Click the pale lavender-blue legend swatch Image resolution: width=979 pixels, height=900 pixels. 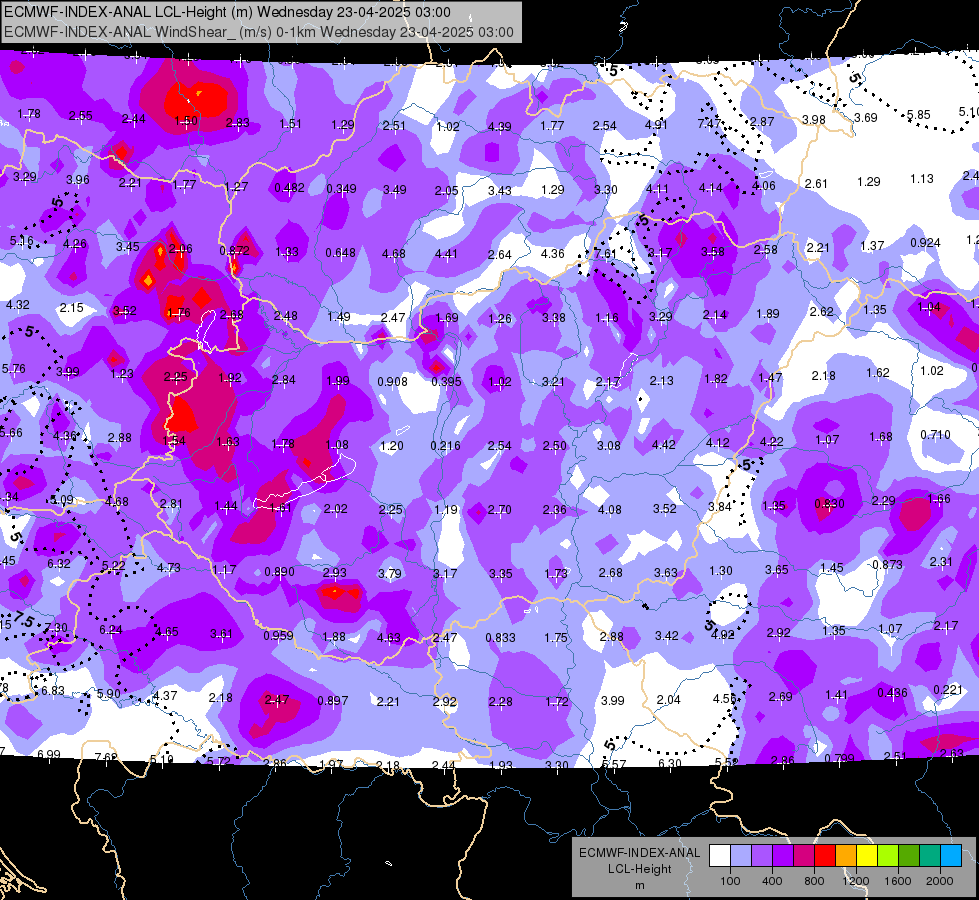point(741,856)
